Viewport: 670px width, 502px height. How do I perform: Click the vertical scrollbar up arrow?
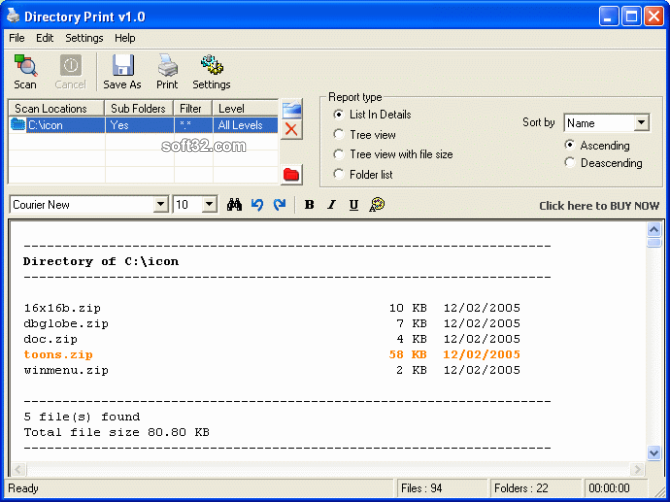(x=654, y=230)
